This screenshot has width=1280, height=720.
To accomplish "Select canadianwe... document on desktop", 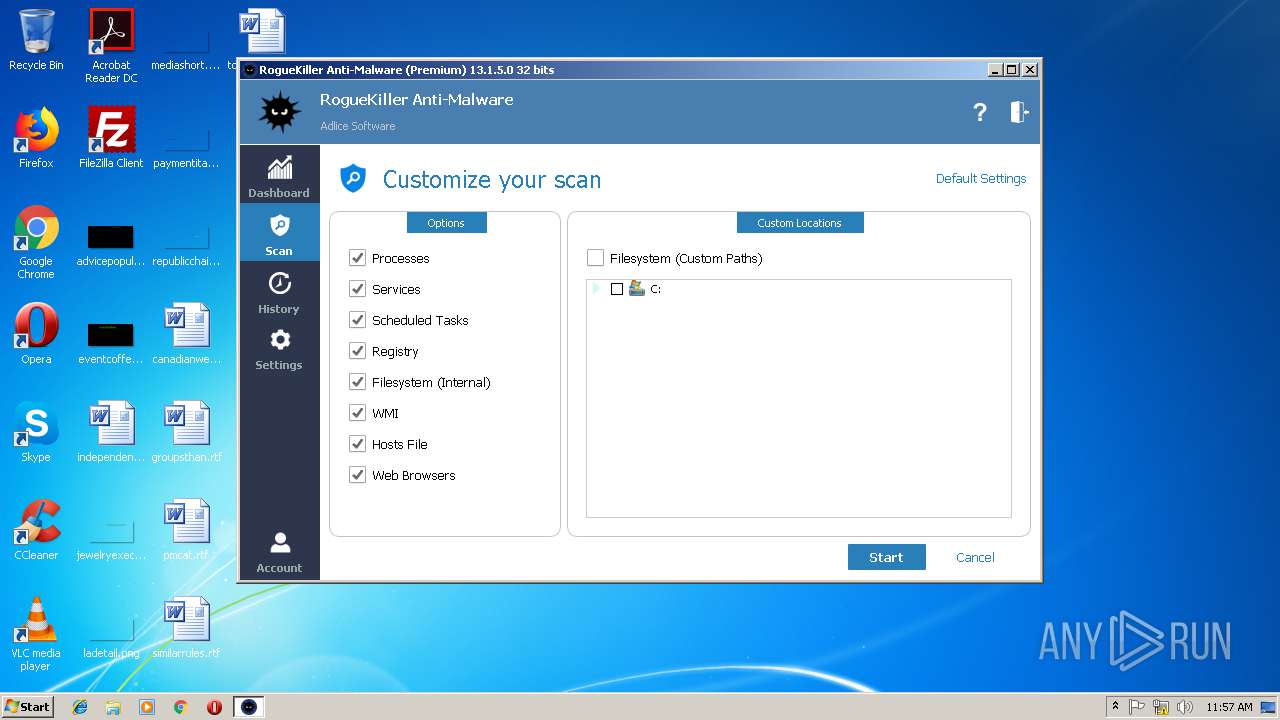I will 187,334.
